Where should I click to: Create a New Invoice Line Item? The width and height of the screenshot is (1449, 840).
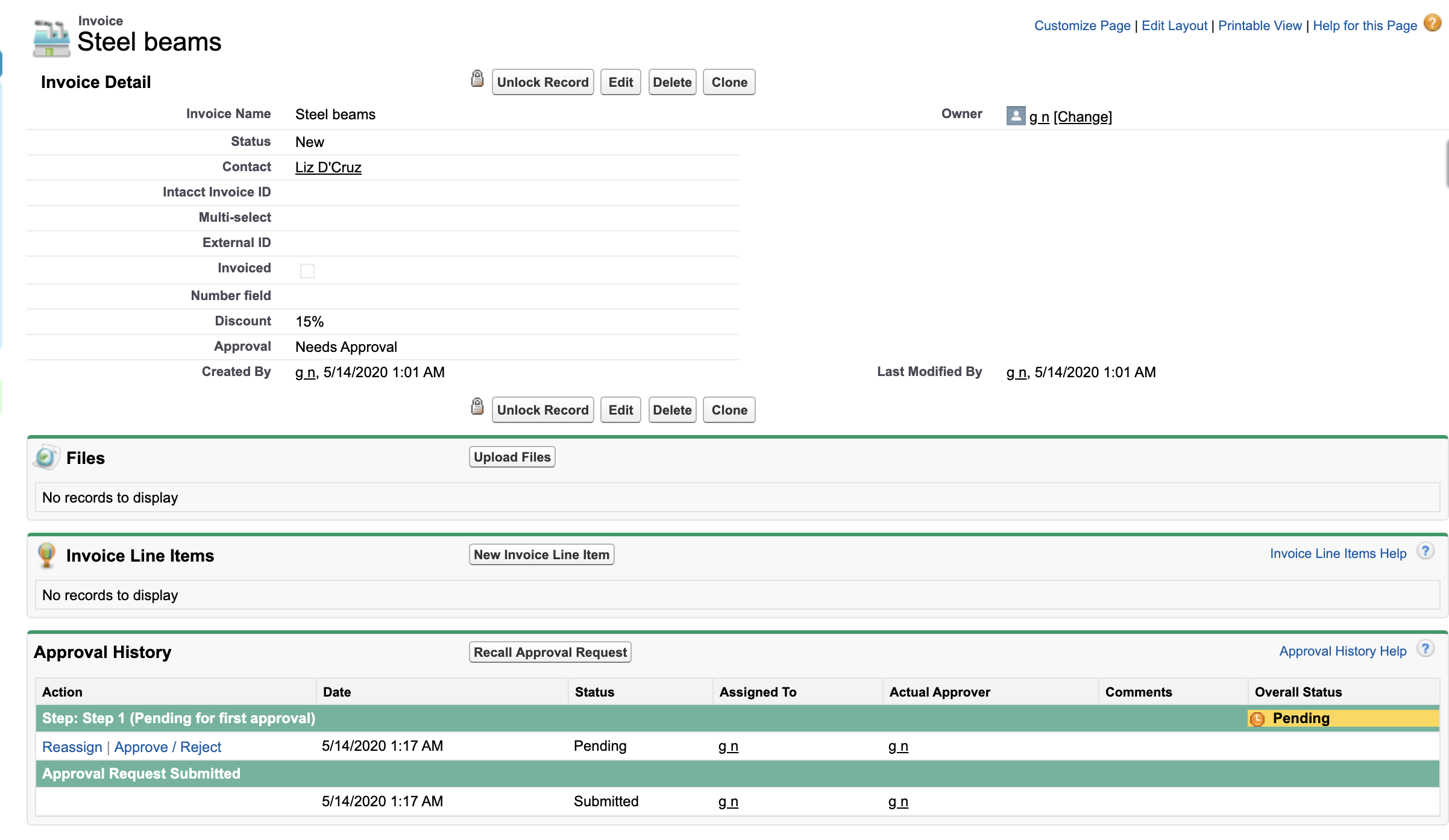tap(541, 554)
